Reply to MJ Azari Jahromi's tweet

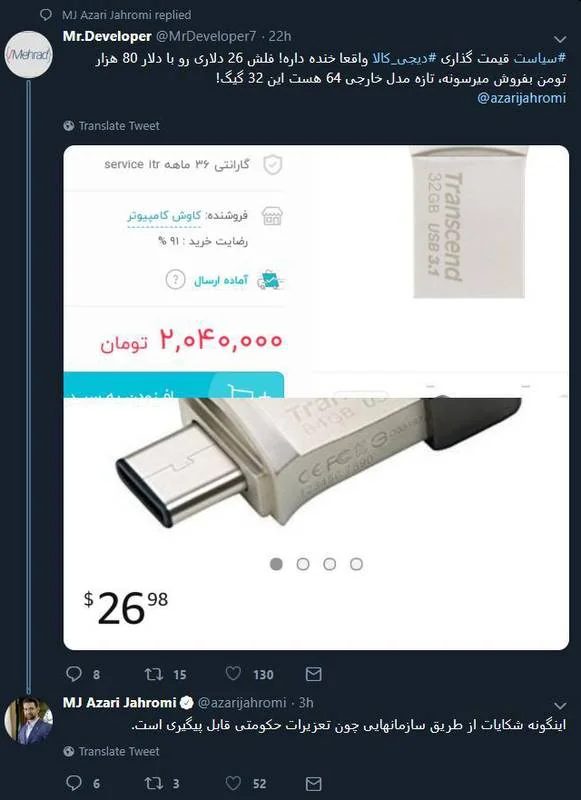[x=74, y=783]
